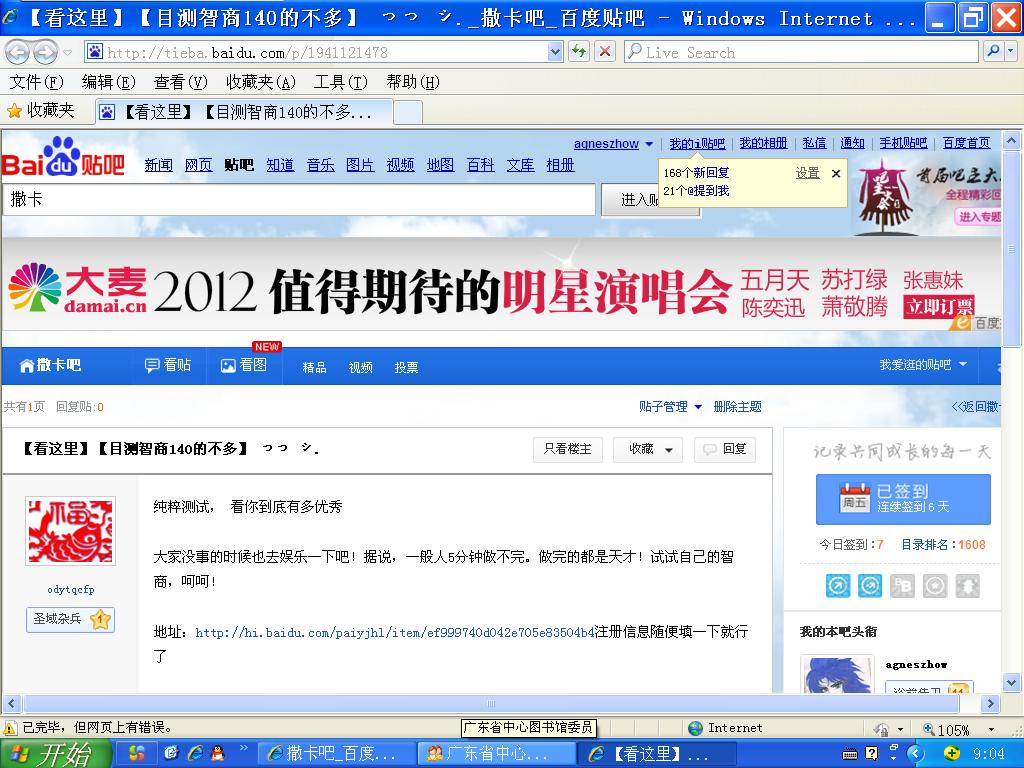Viewport: 1024px width, 768px height.
Task: Click the Live Search magnifier icon
Action: (x=993, y=52)
